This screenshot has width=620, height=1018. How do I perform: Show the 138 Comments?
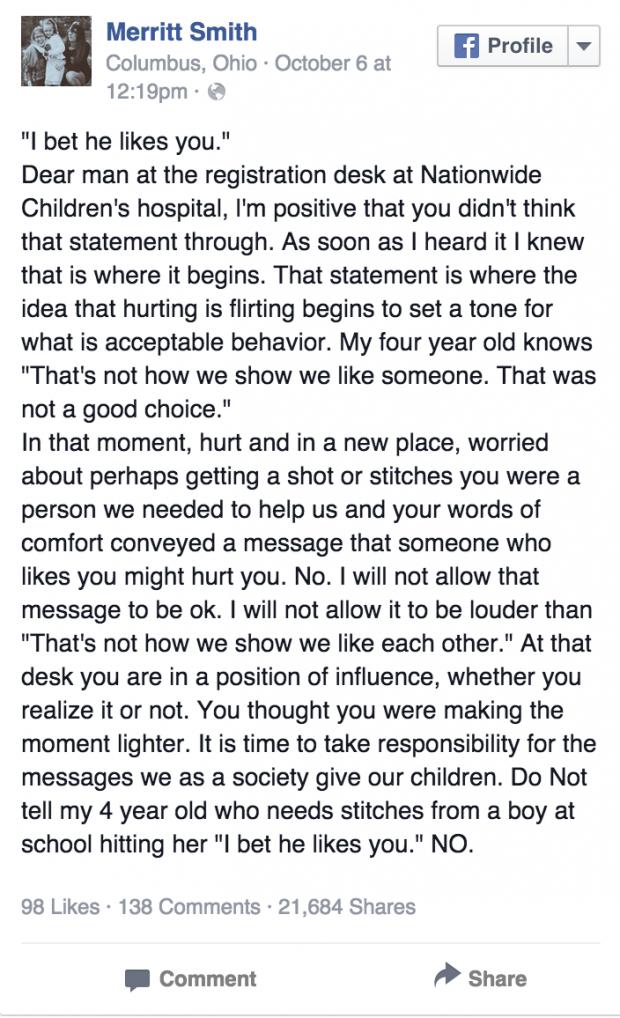click(x=189, y=907)
